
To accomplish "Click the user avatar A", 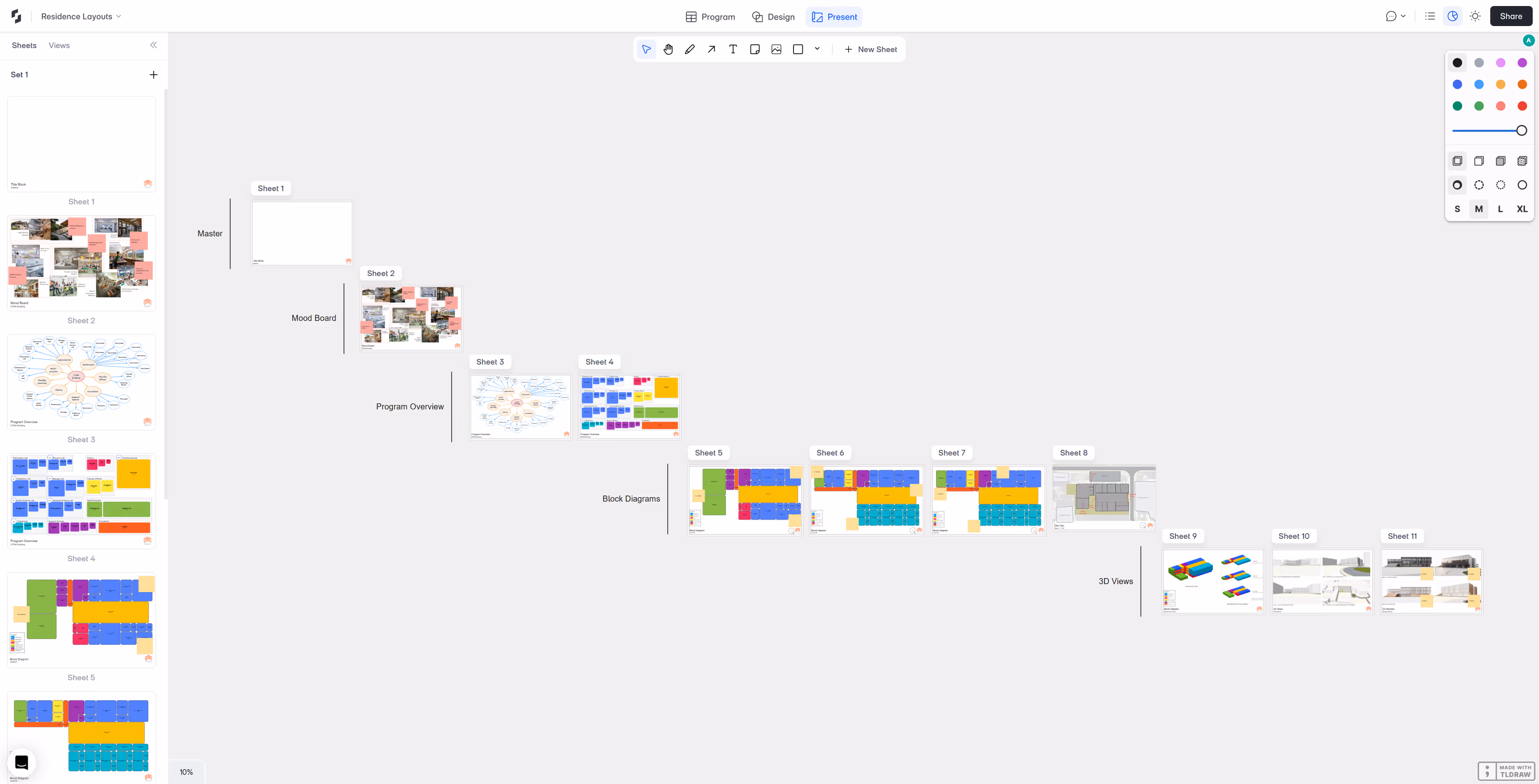I will click(1528, 40).
